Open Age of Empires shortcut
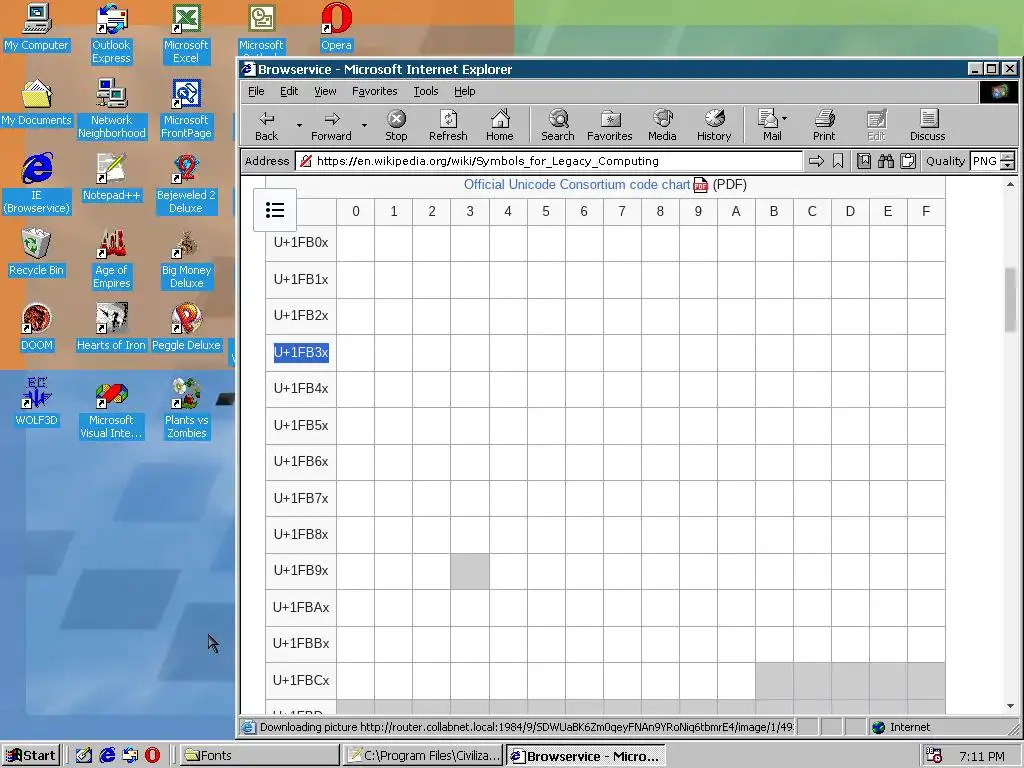This screenshot has height=768, width=1024. [x=111, y=258]
